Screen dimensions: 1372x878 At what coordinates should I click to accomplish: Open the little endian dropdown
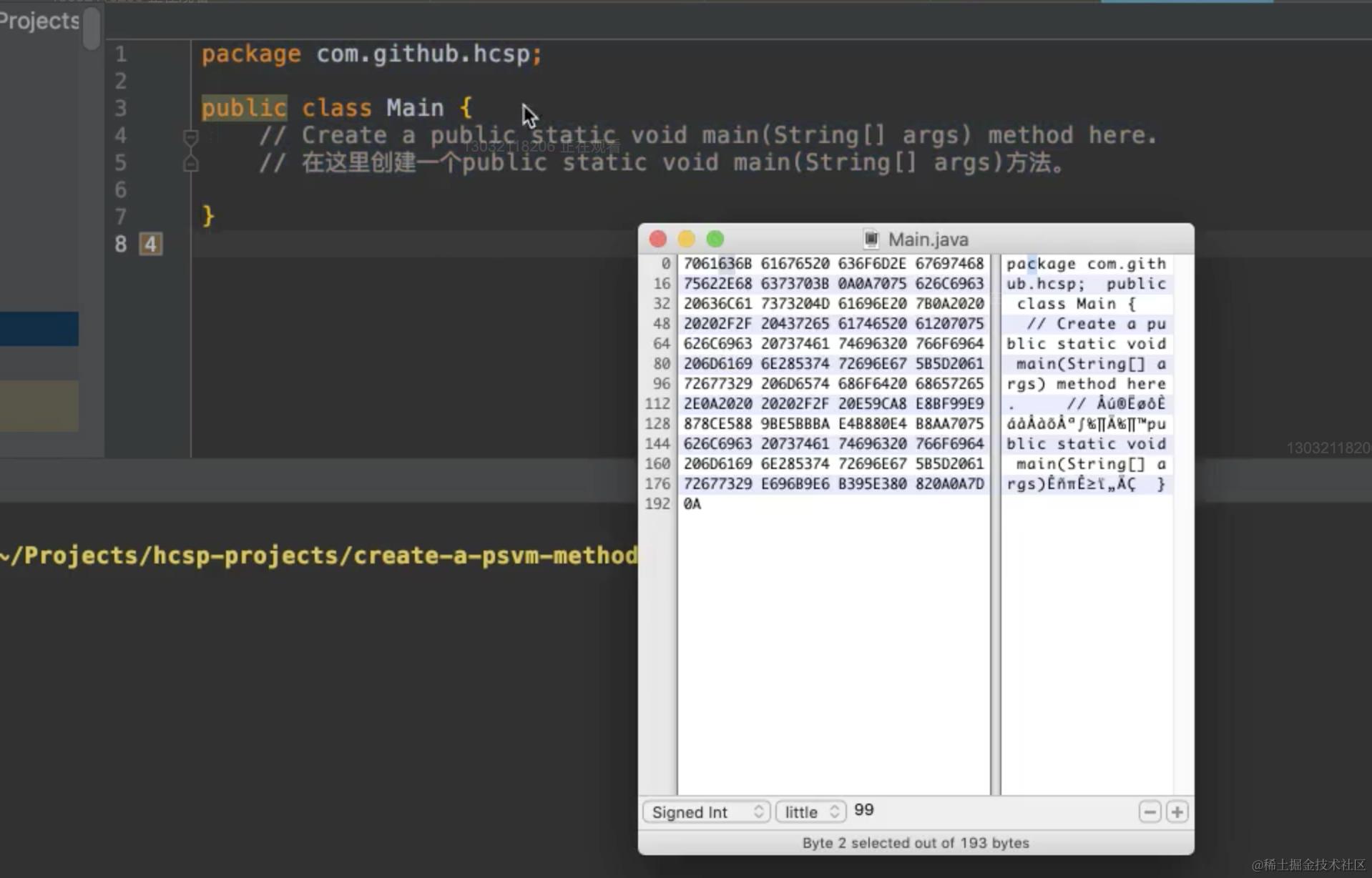pyautogui.click(x=811, y=812)
